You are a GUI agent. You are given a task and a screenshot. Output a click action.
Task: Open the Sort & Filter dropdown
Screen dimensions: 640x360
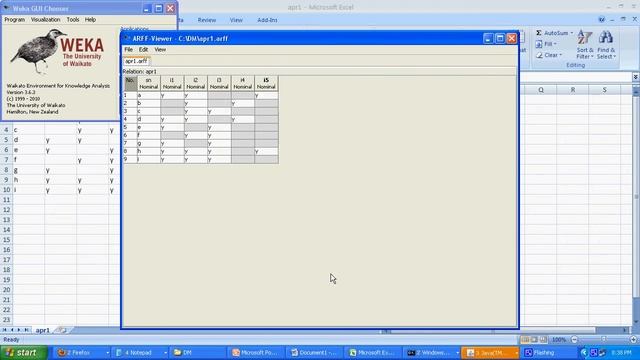[584, 45]
